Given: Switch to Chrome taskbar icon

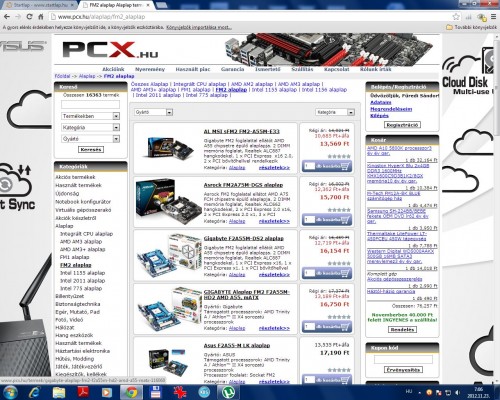Looking at the screenshot, I should (131, 392).
